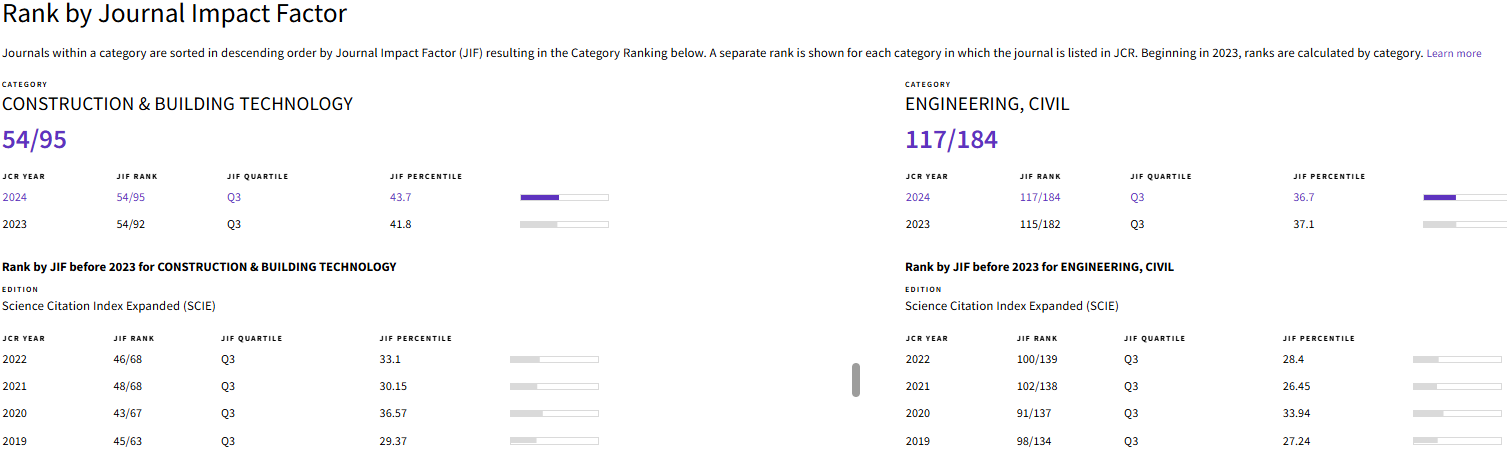Click the 2023 percentile bar for Construction
1507x451 pixels.
coord(564,224)
